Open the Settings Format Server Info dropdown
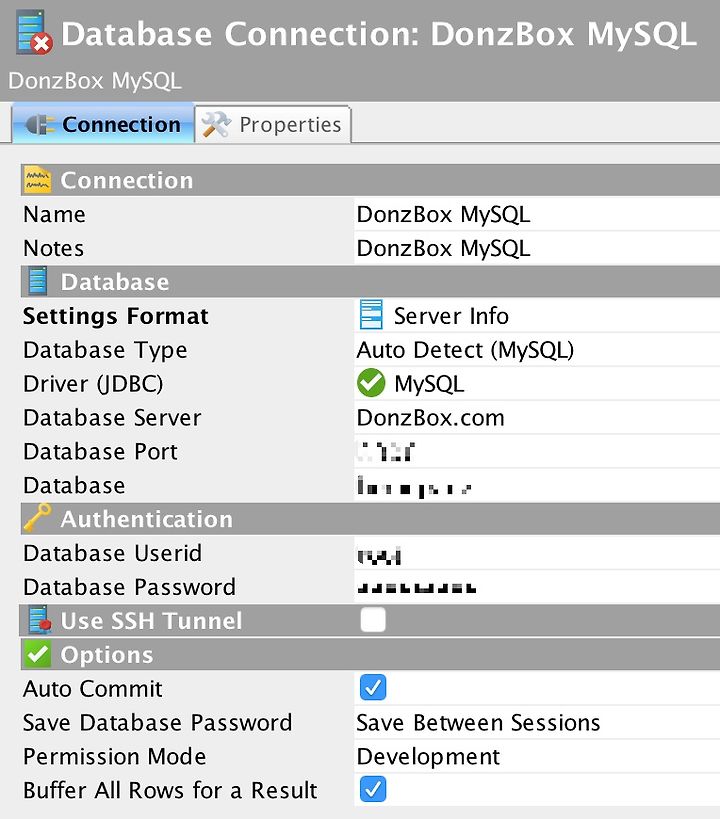 click(537, 315)
